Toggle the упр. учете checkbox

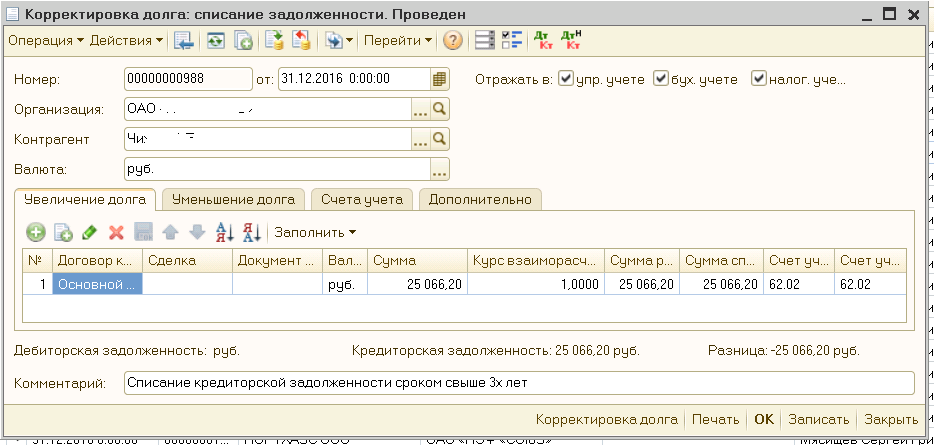tap(566, 79)
